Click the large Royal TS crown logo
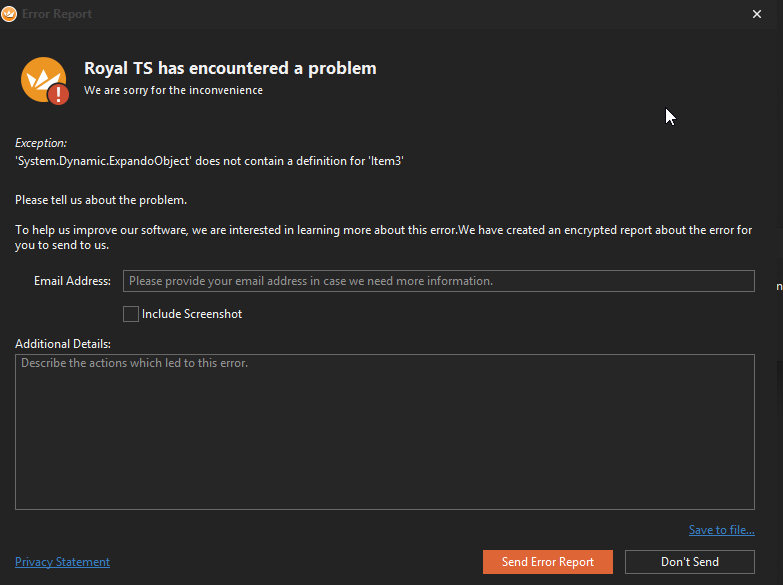783x585 pixels. pos(42,78)
